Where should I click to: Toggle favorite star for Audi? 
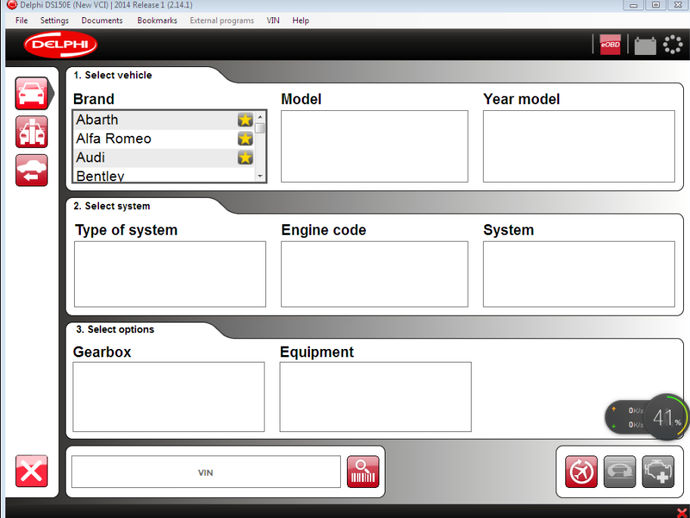245,158
